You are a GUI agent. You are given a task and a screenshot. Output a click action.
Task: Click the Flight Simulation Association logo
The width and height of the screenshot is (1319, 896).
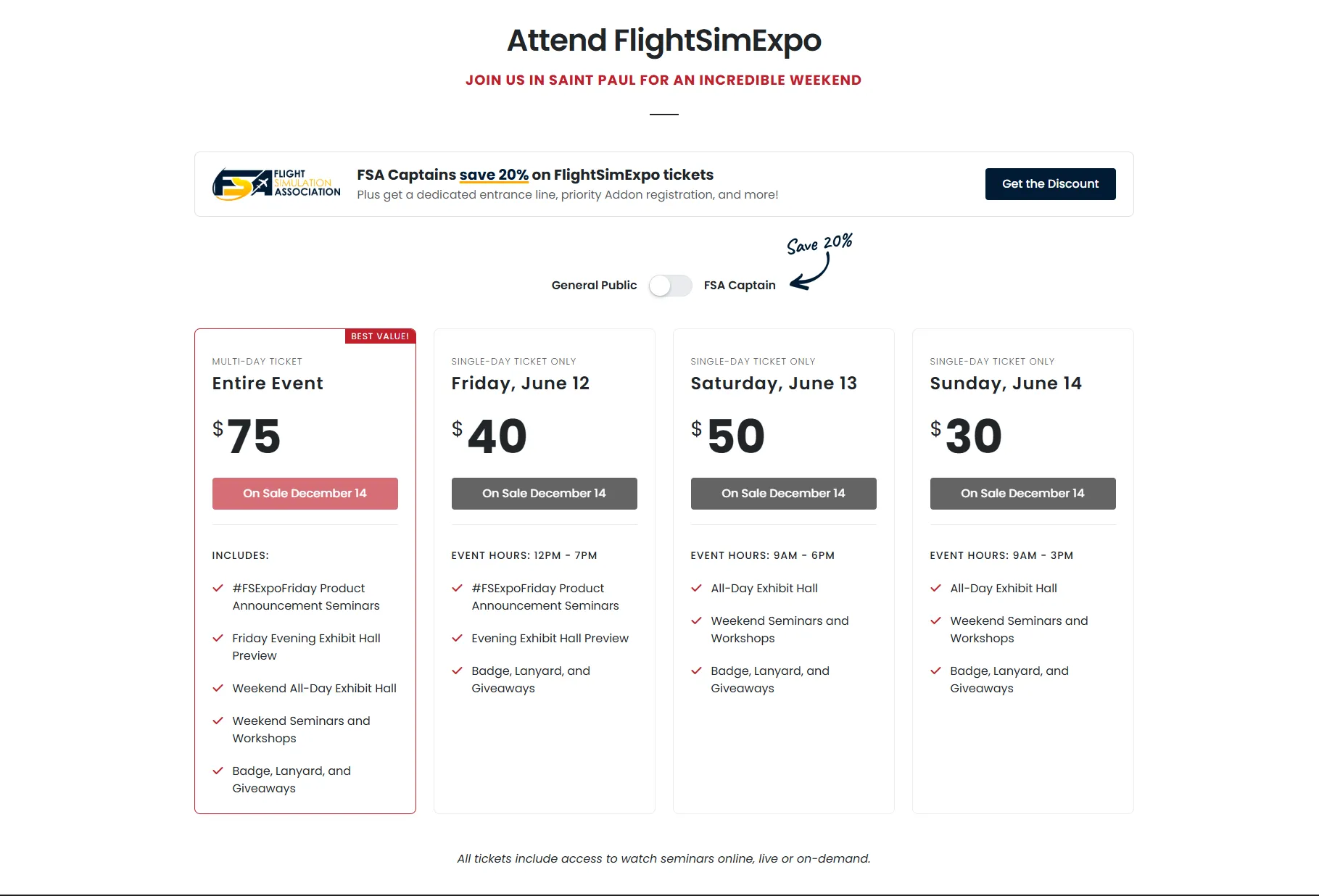276,184
